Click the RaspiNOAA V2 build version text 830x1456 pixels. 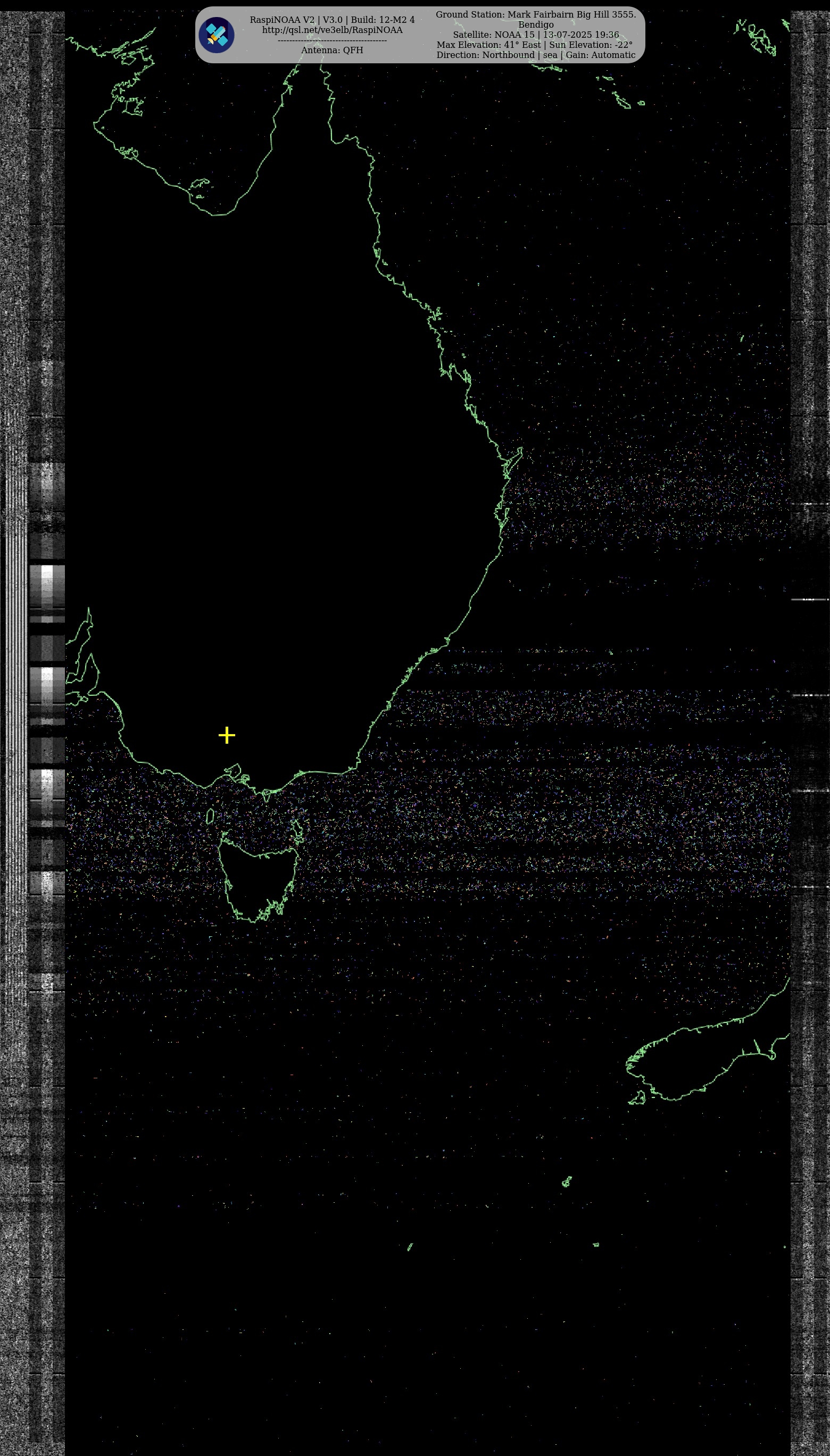coord(332,19)
